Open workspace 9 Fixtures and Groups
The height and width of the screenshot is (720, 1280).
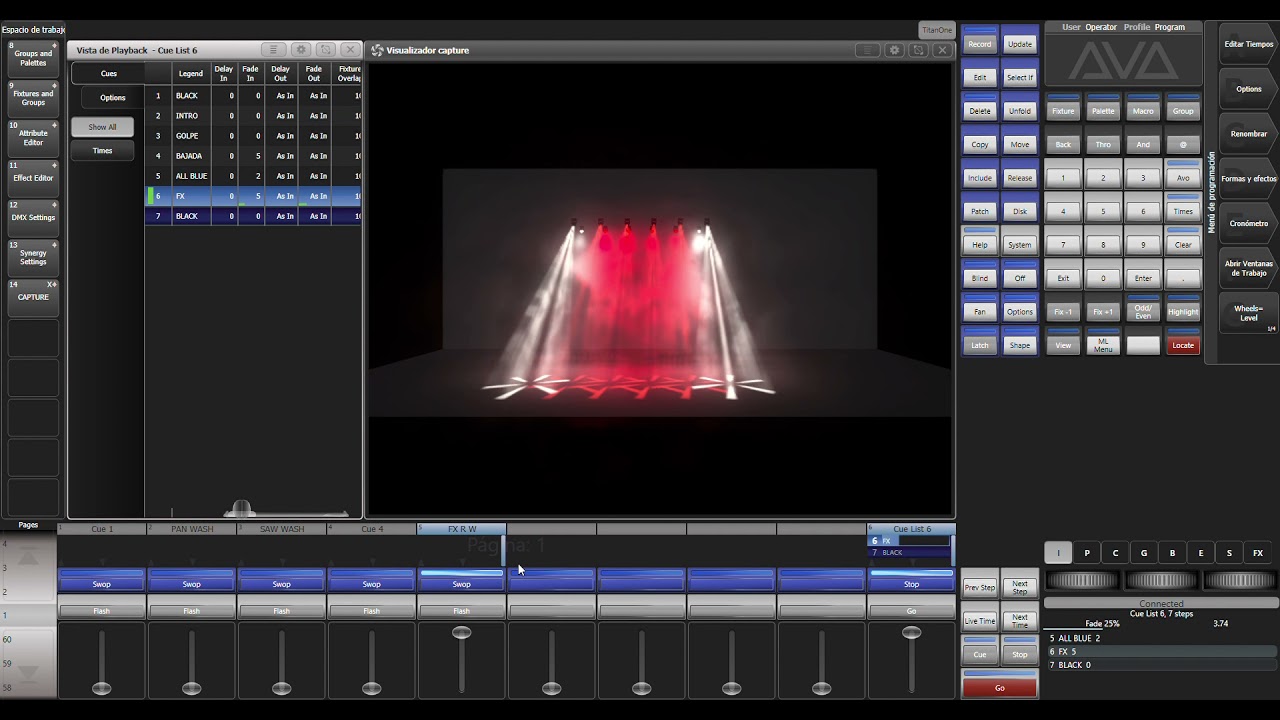(x=33, y=98)
